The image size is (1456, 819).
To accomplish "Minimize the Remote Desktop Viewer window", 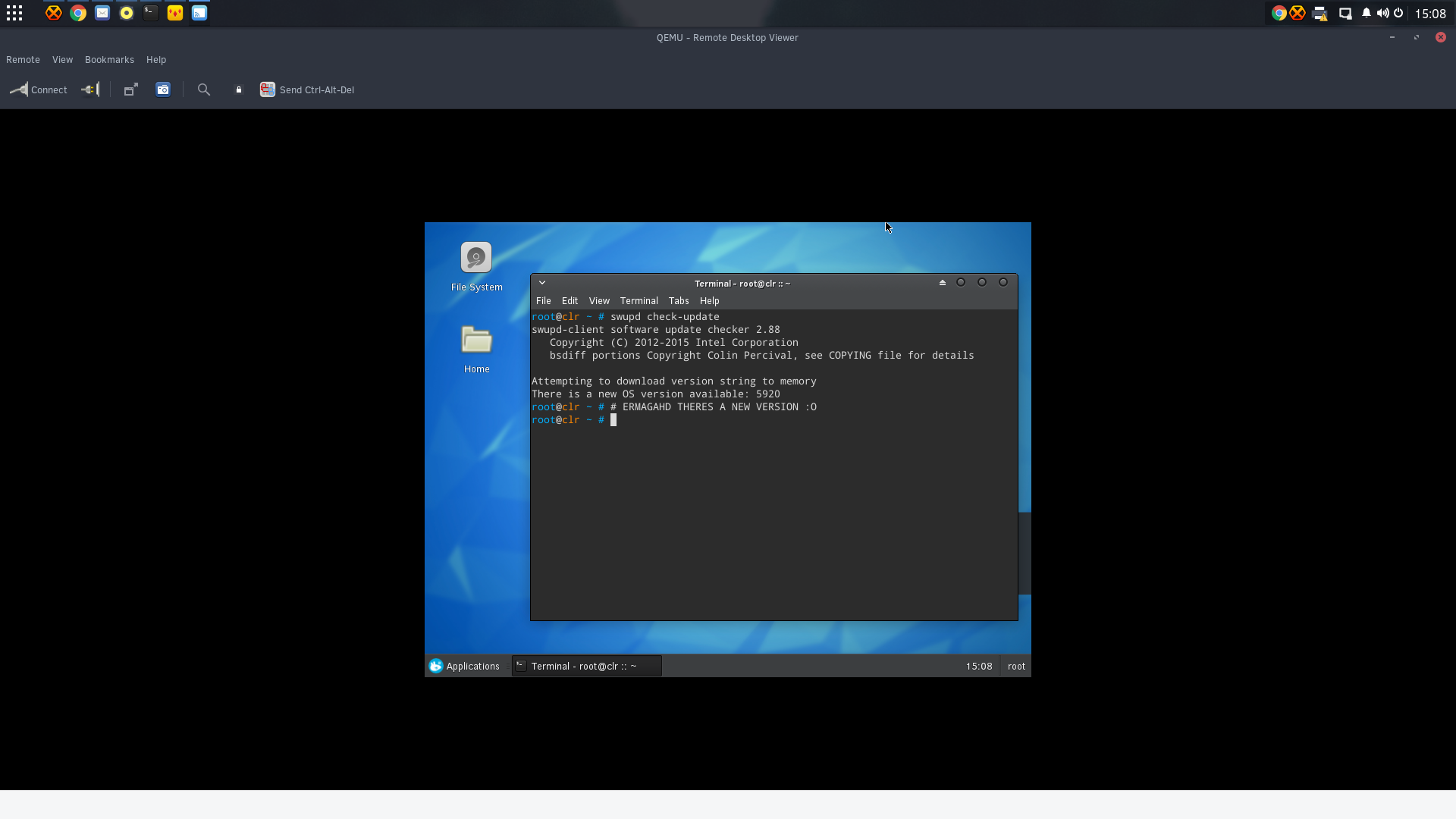I will (x=1392, y=37).
